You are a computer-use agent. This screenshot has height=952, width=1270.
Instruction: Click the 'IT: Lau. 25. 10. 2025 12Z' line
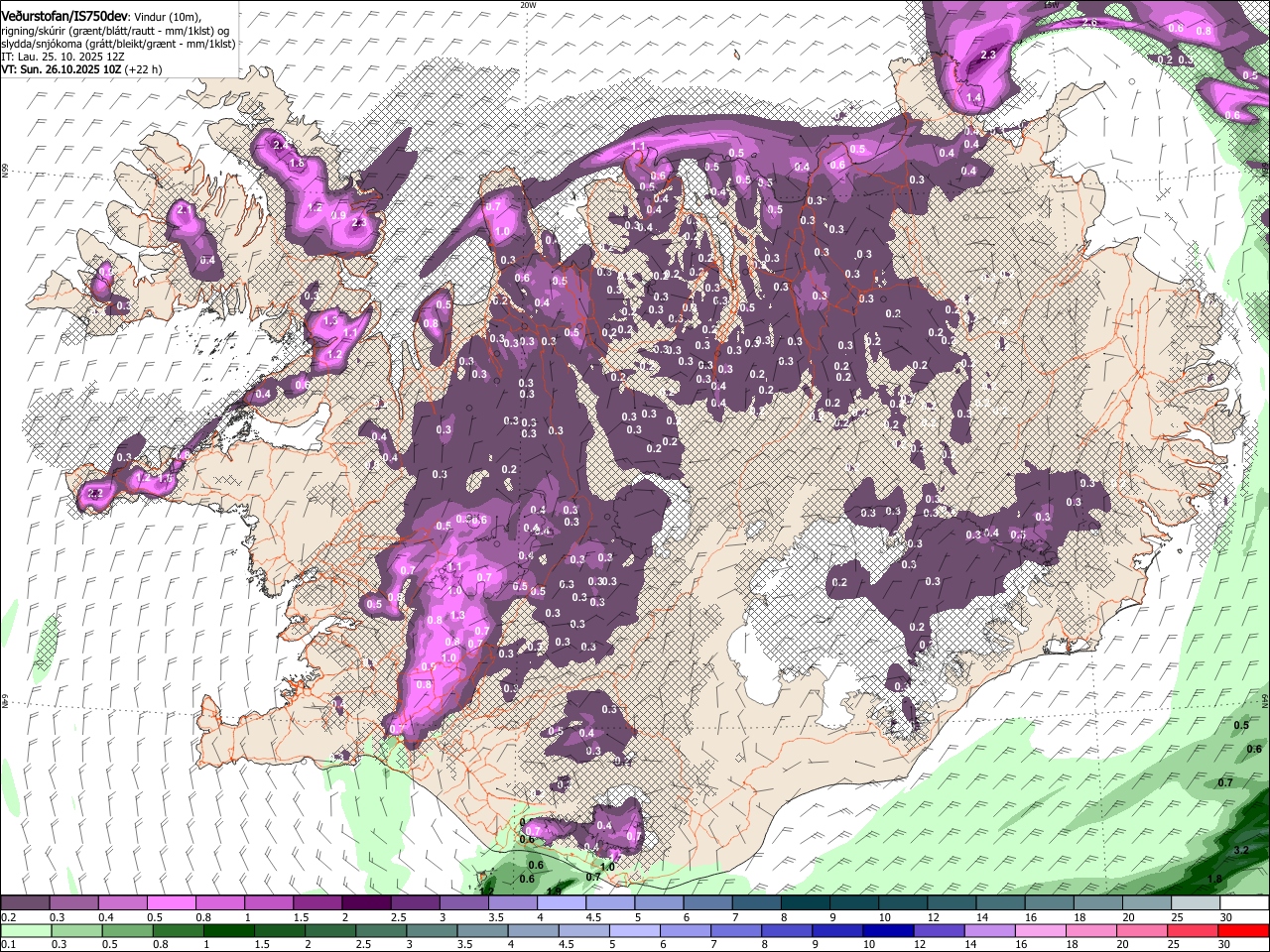62,57
